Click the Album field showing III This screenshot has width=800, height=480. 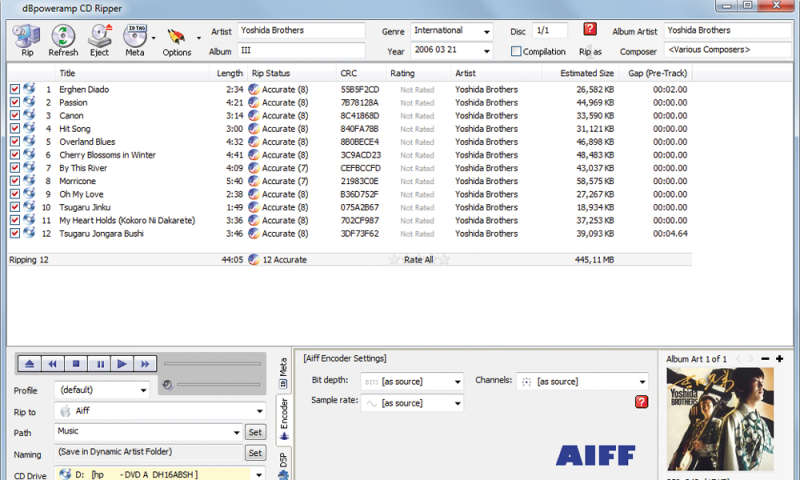click(302, 50)
